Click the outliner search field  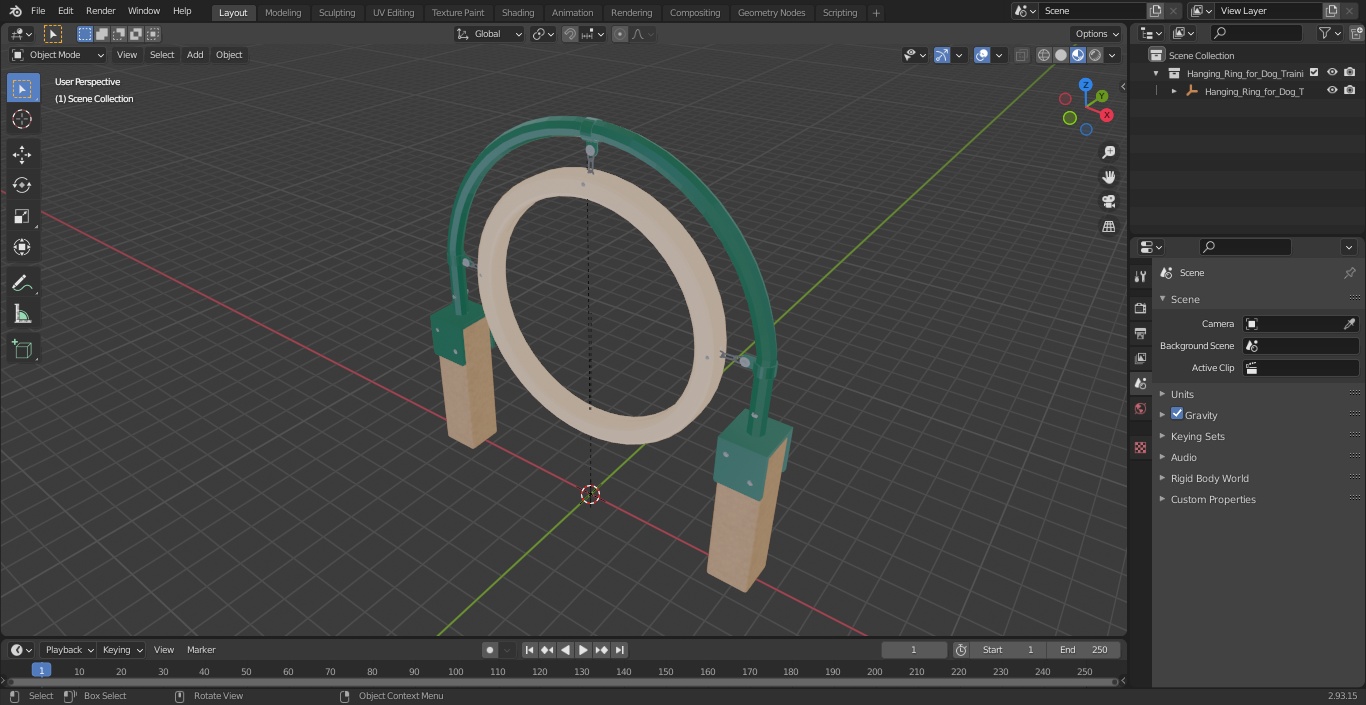click(x=1256, y=33)
